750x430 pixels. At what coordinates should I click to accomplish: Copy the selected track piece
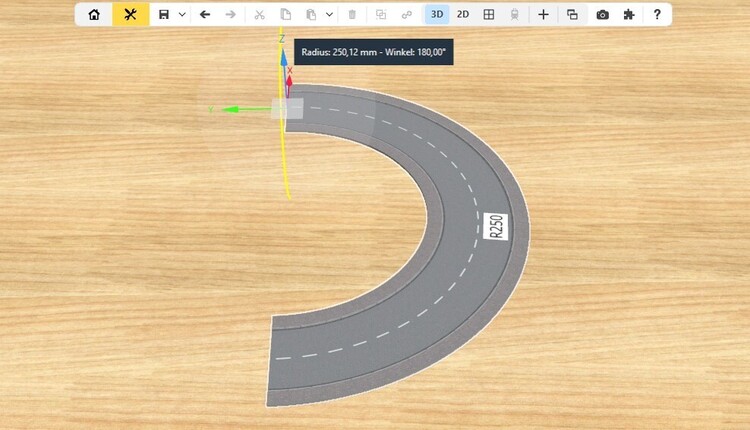(285, 15)
